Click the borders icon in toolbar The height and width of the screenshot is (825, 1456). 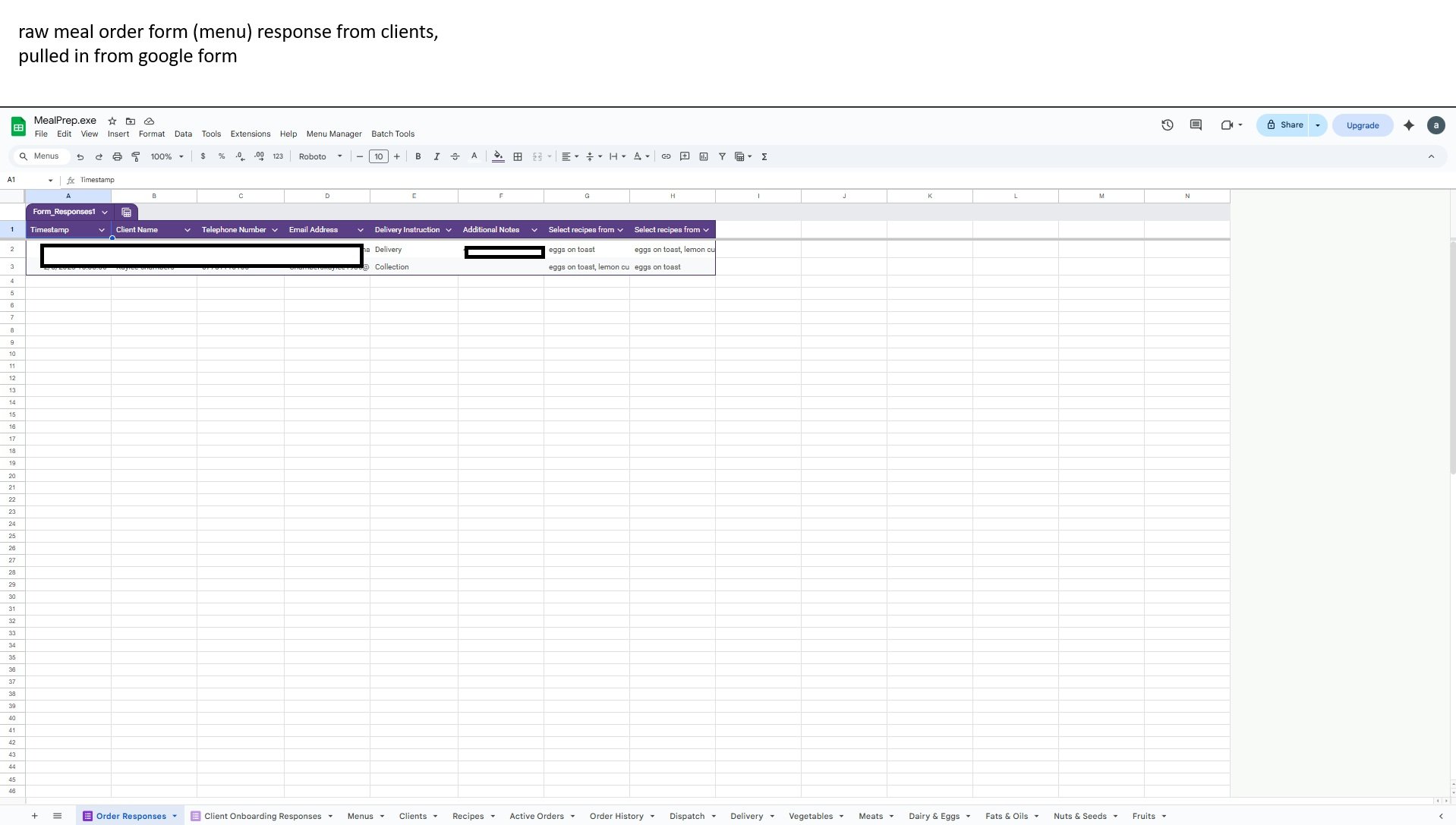(518, 156)
